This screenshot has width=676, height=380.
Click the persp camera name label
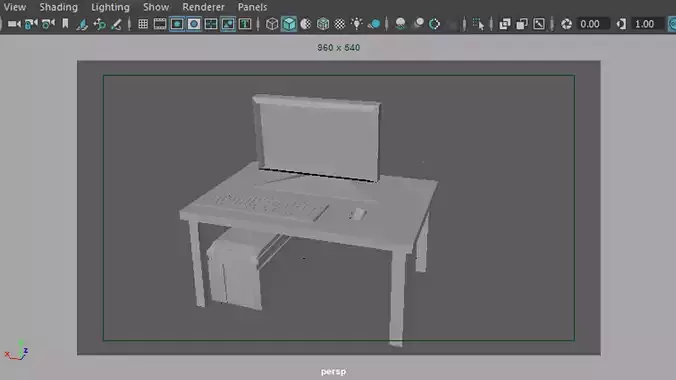click(333, 371)
